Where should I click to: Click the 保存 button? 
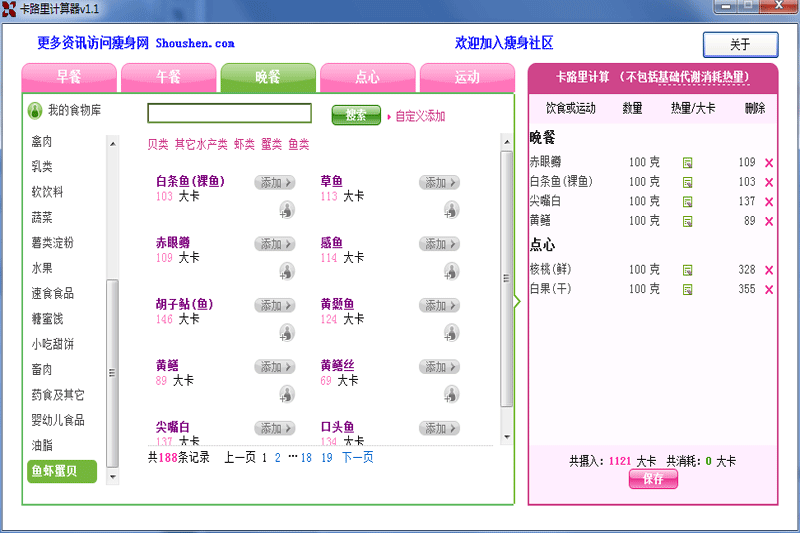point(653,479)
